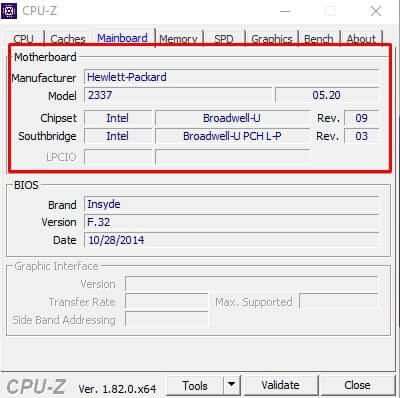Click the Close button at bottom

[x=357, y=385]
